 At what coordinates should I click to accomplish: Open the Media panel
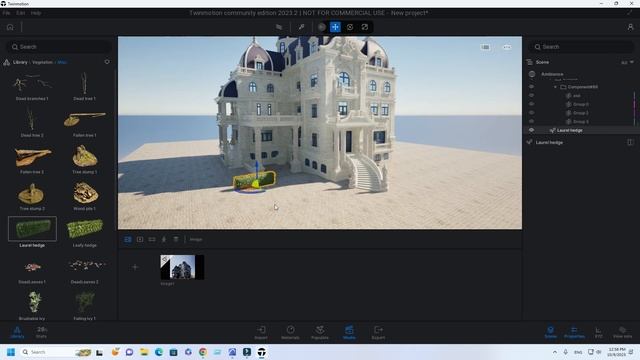349,333
